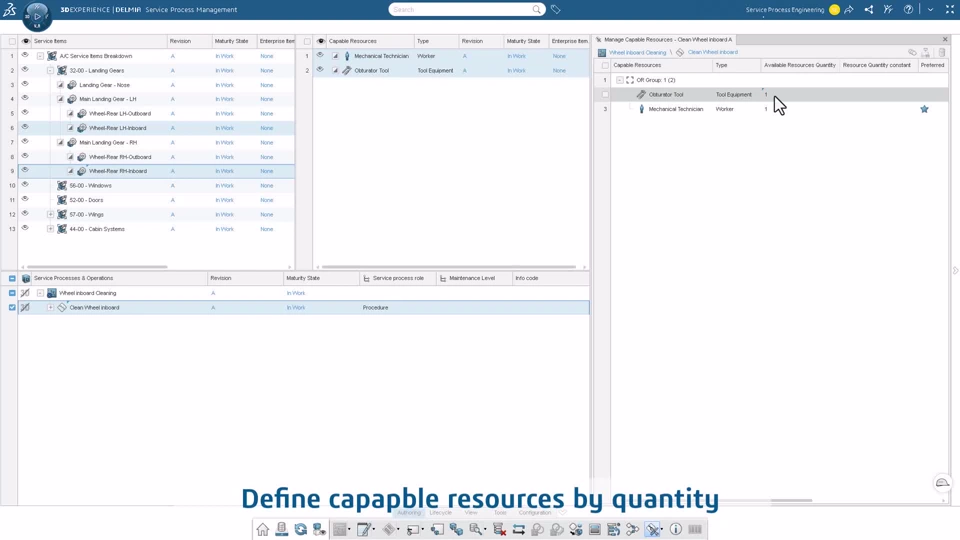Image resolution: width=960 pixels, height=540 pixels.
Task: Click the 3DS logo icon at top left
Action: (10, 9)
